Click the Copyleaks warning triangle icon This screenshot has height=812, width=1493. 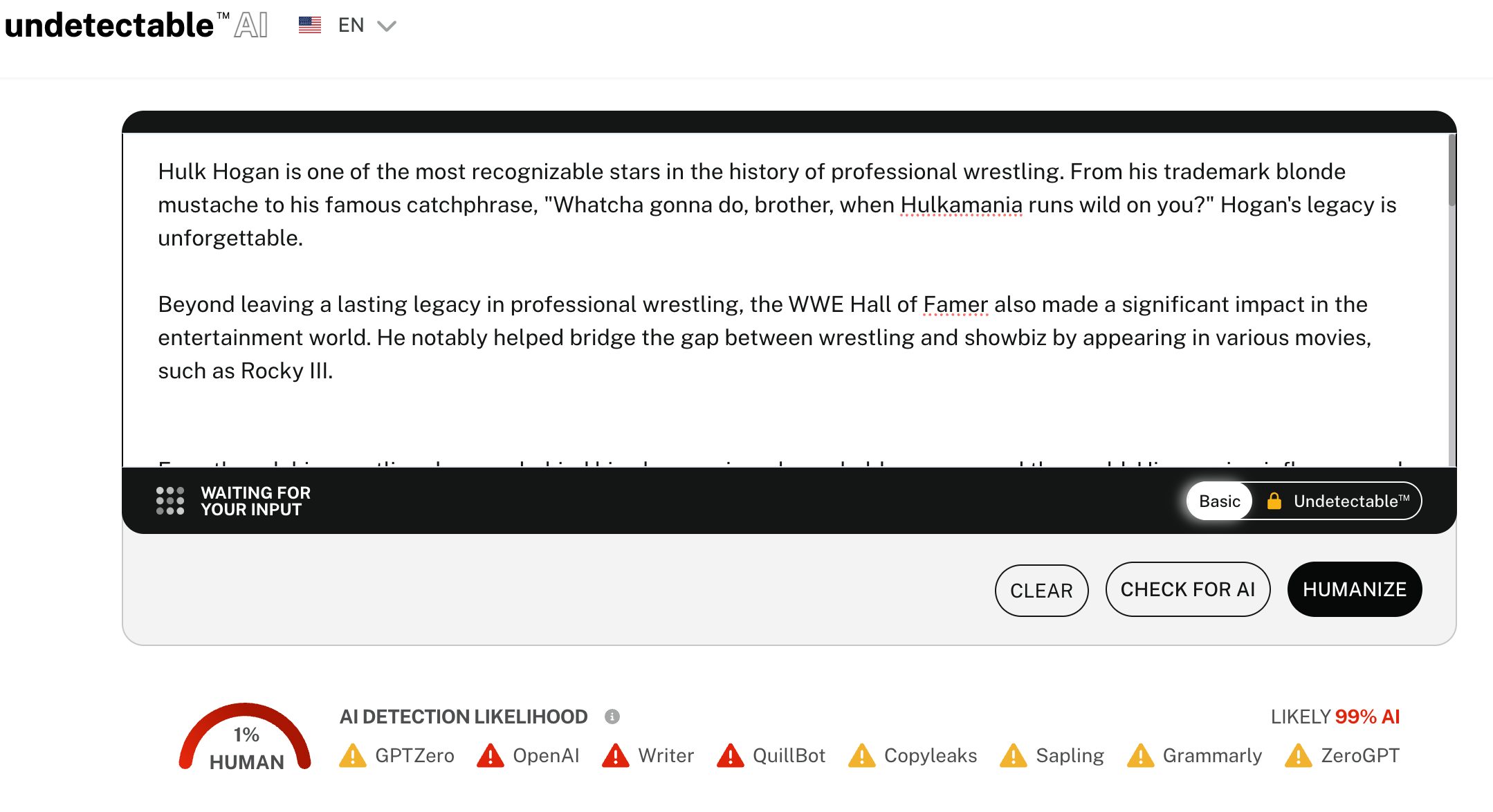tap(862, 755)
